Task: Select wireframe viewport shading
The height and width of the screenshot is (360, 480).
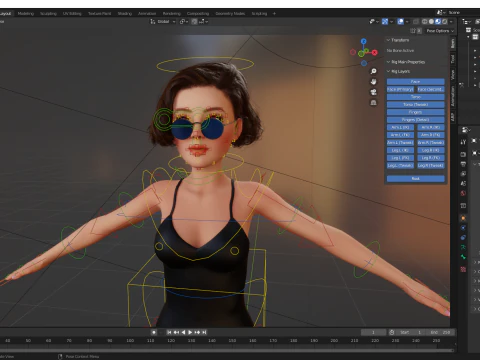Action: (x=424, y=22)
